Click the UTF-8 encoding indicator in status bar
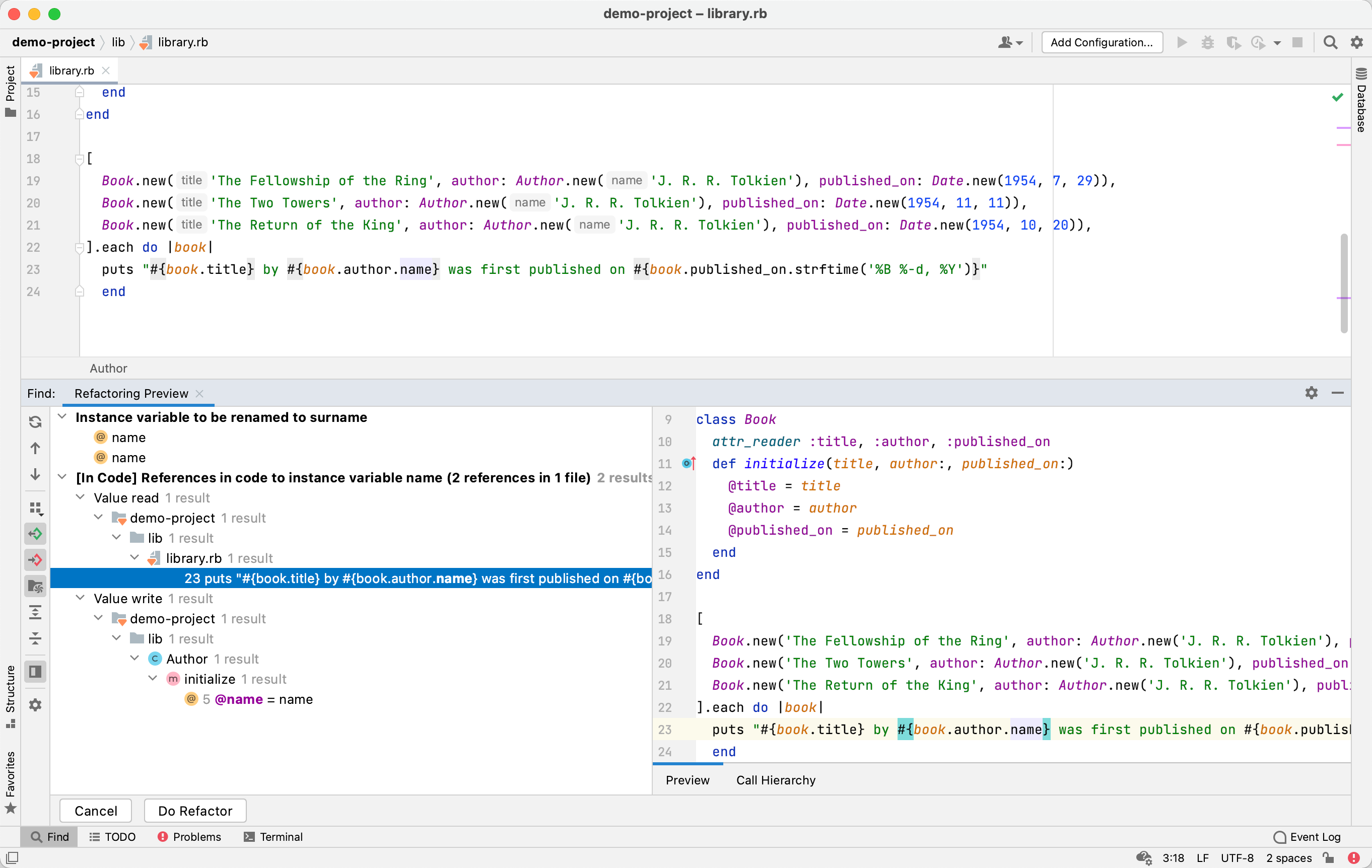 click(1237, 858)
